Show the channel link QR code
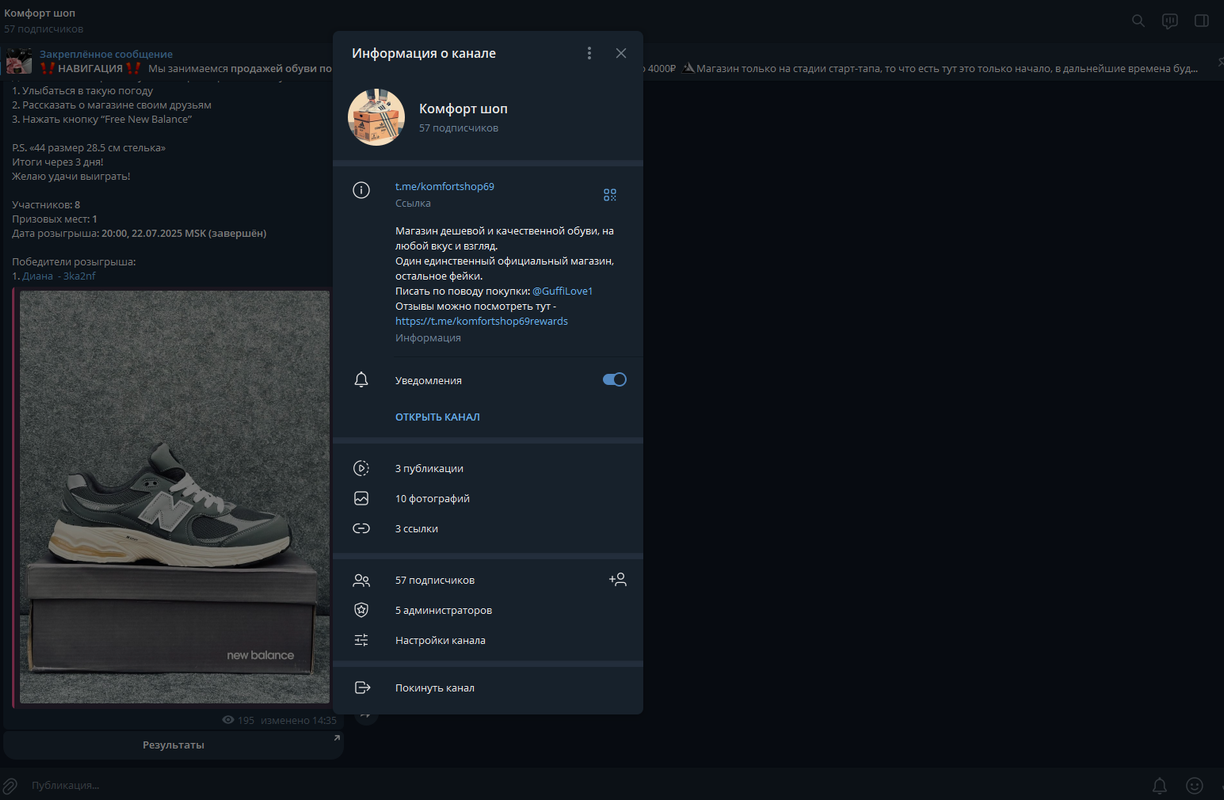This screenshot has width=1224, height=800. click(610, 195)
